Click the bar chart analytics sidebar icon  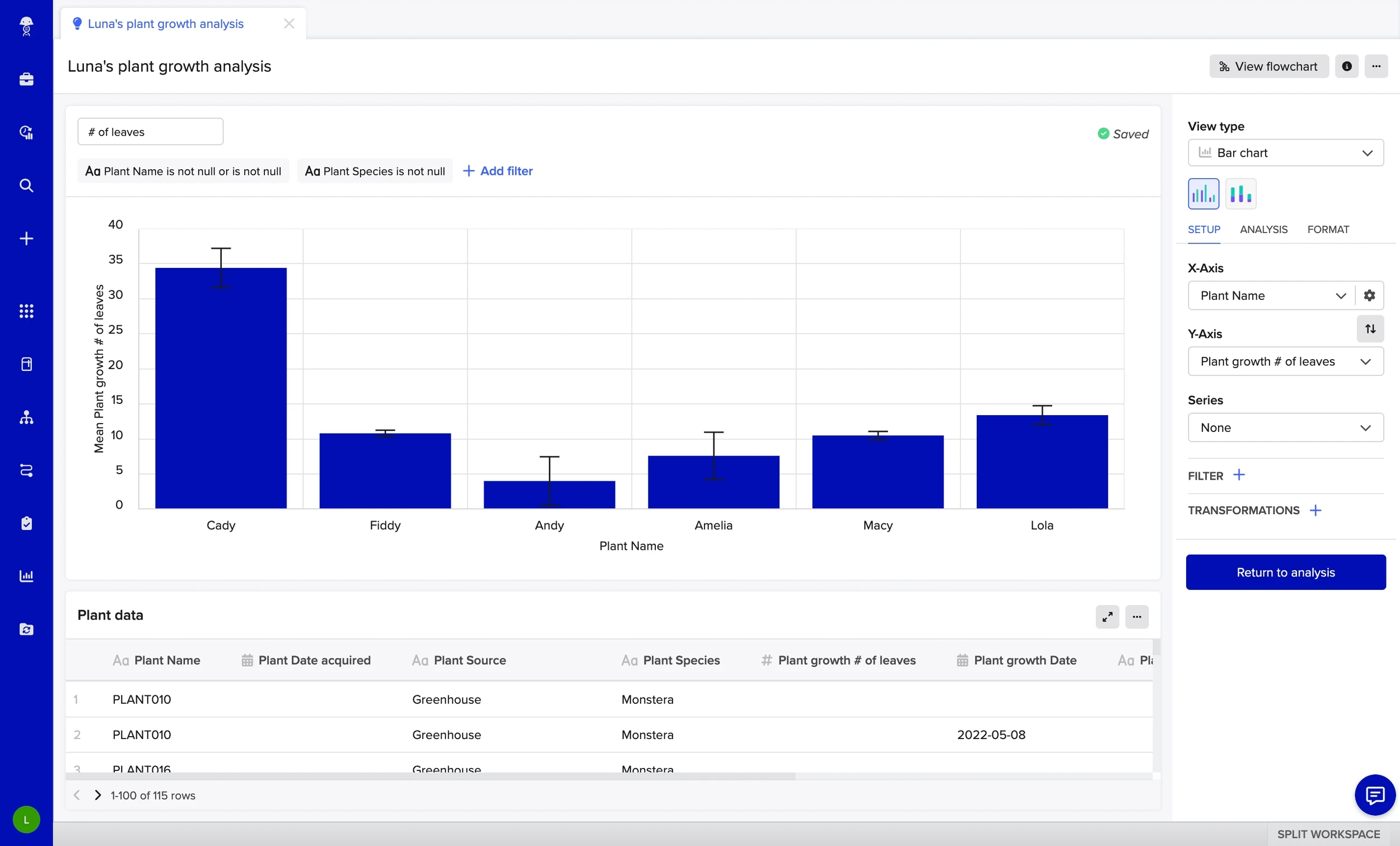coord(26,576)
